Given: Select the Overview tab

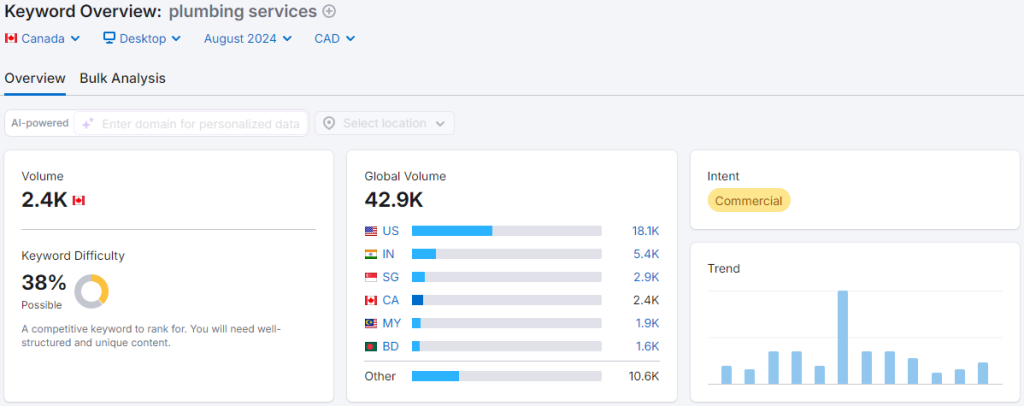Looking at the screenshot, I should [x=35, y=78].
